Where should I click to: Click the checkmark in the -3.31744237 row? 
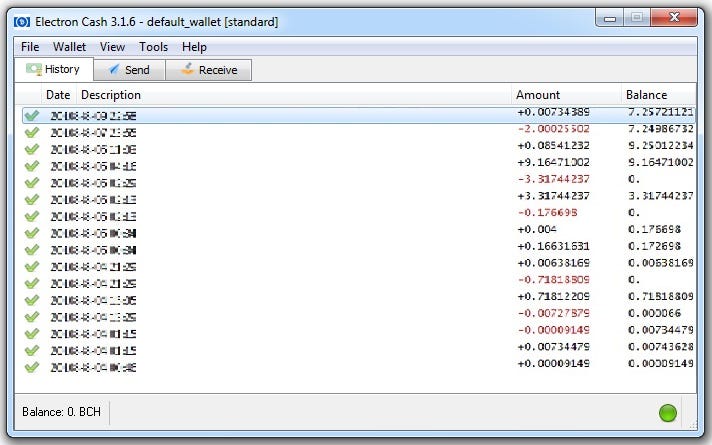31,183
